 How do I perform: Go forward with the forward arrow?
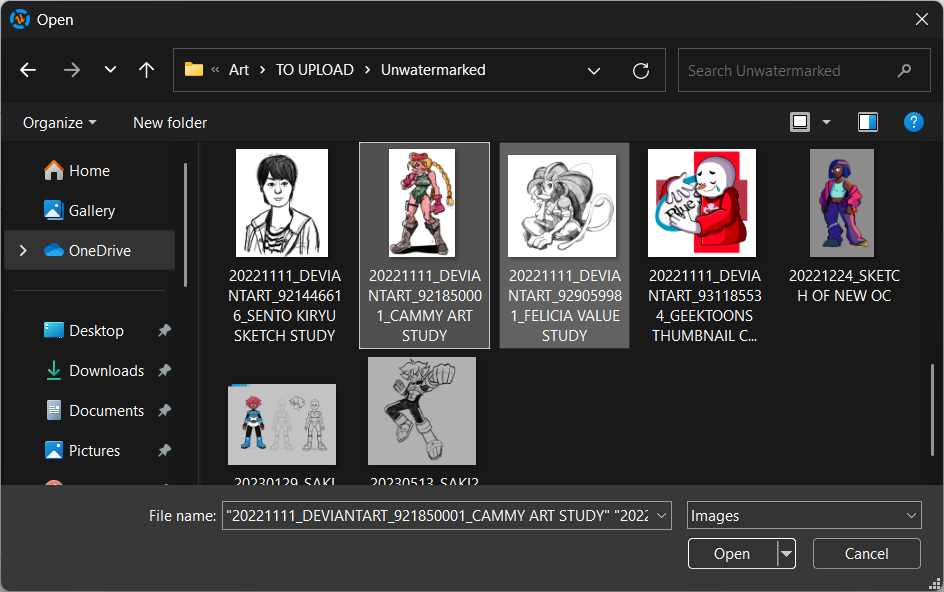tap(72, 70)
